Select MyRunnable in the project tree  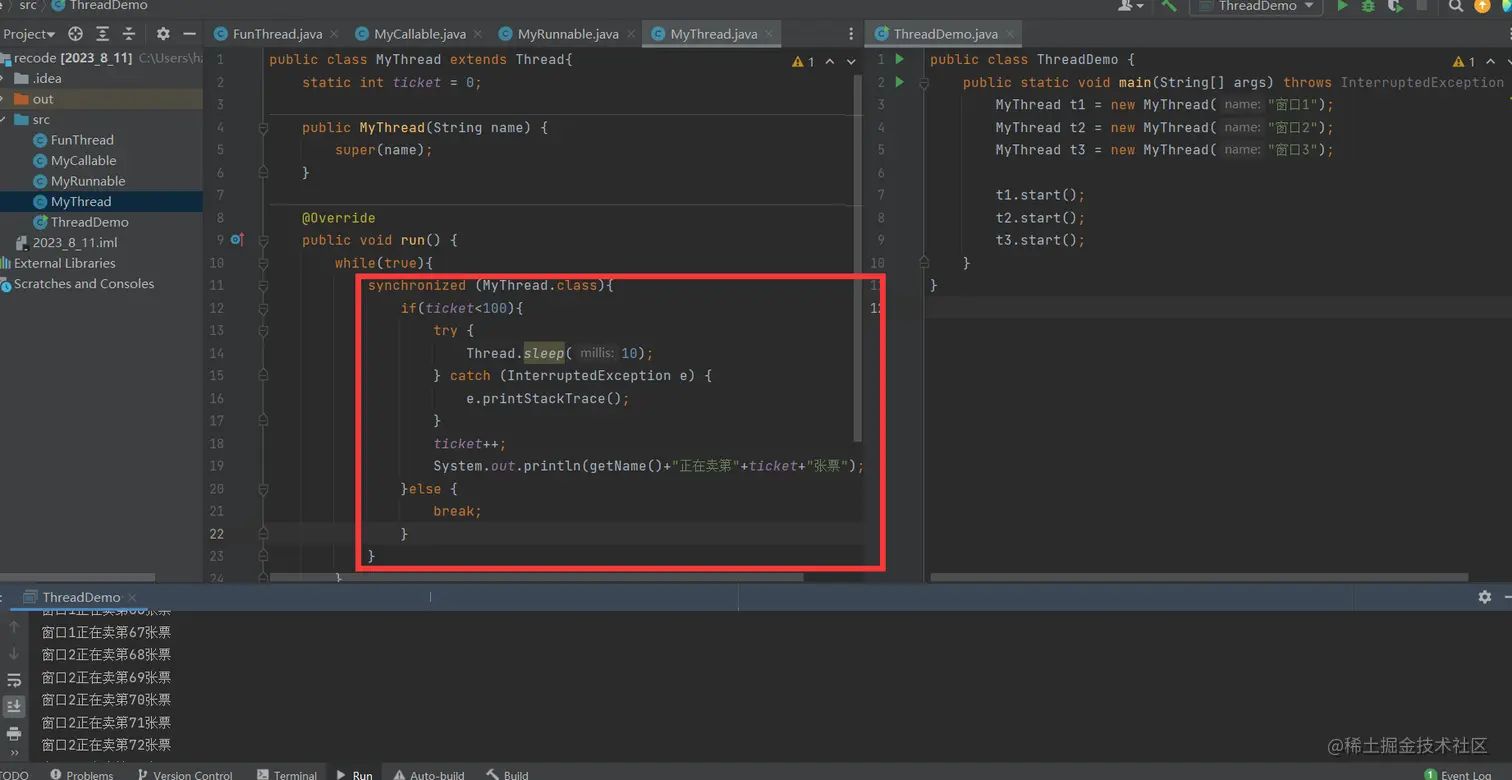[88, 181]
